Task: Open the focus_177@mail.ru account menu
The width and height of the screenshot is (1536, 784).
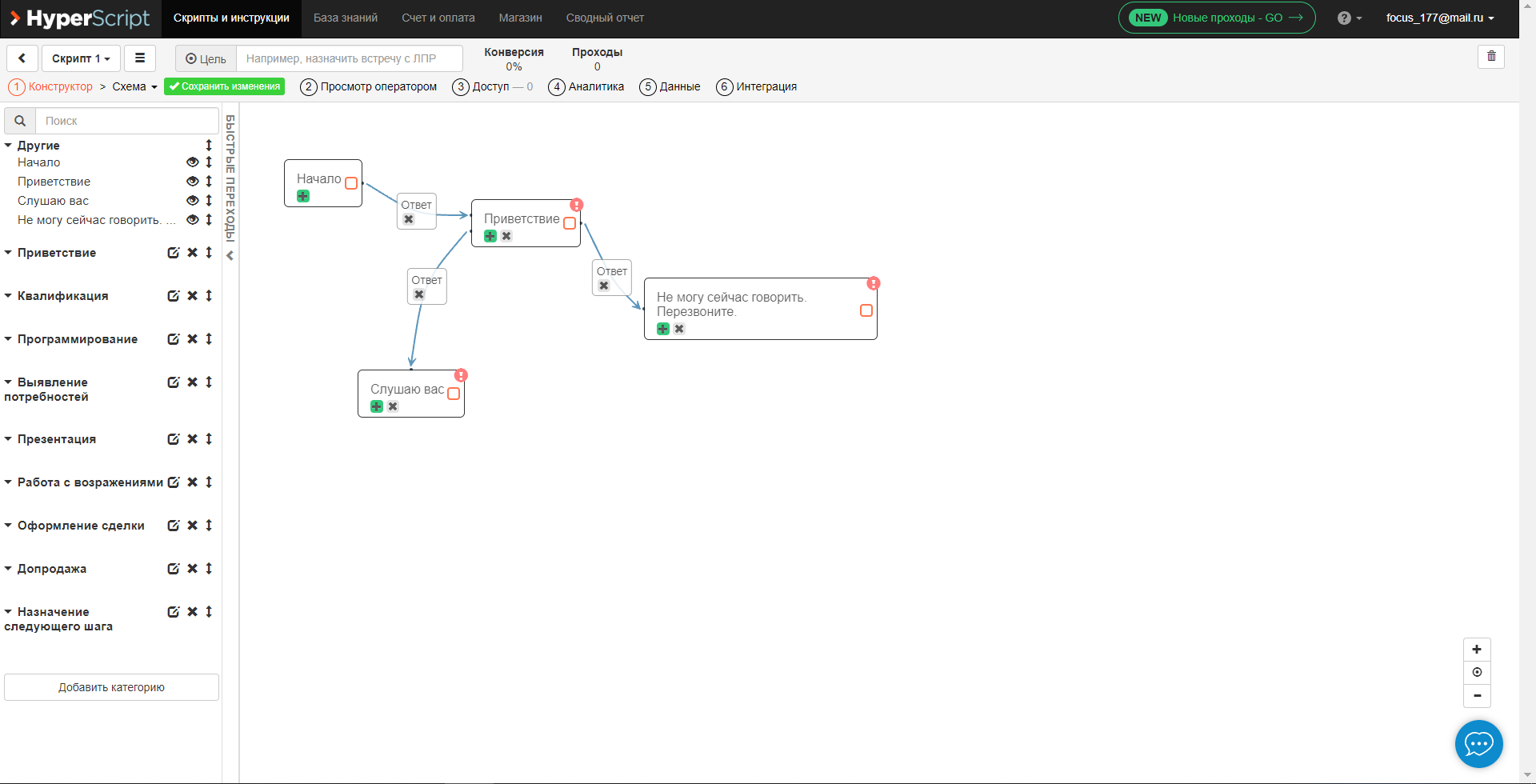Action: pyautogui.click(x=1440, y=18)
